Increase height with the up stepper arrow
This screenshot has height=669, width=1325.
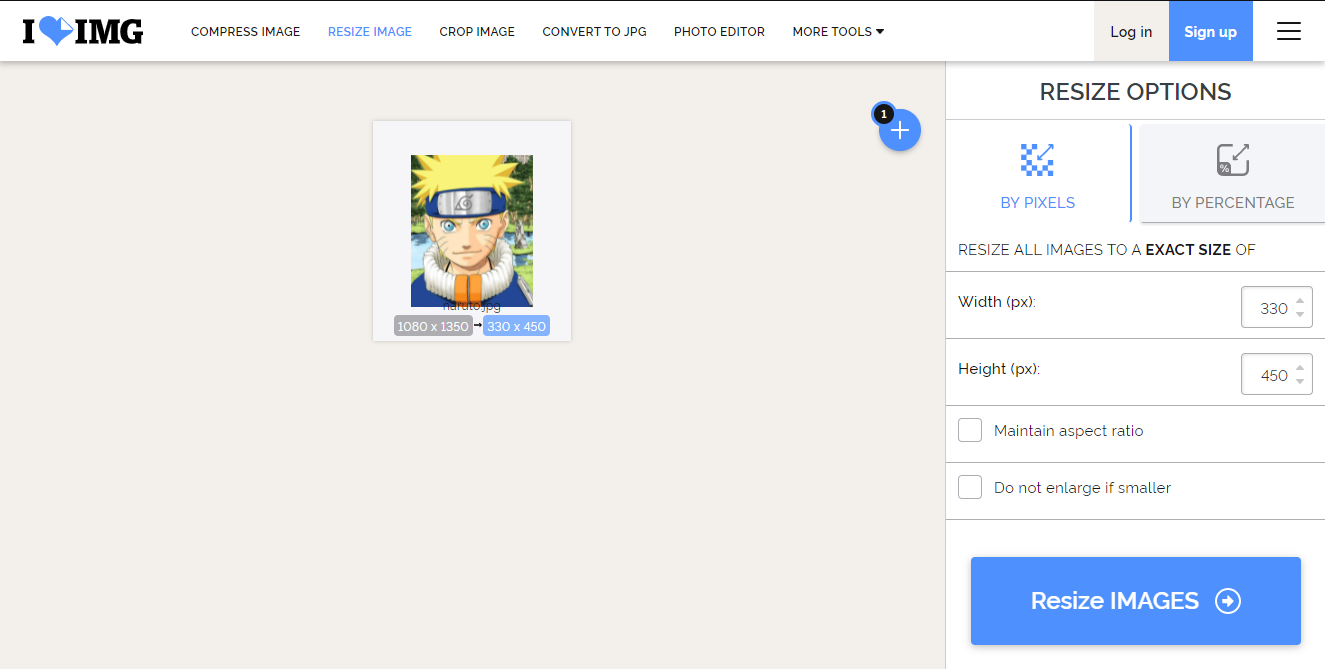tap(1299, 368)
